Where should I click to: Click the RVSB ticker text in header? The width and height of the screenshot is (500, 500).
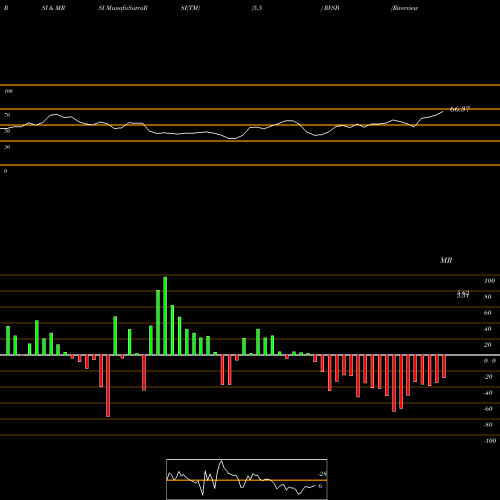331,8
